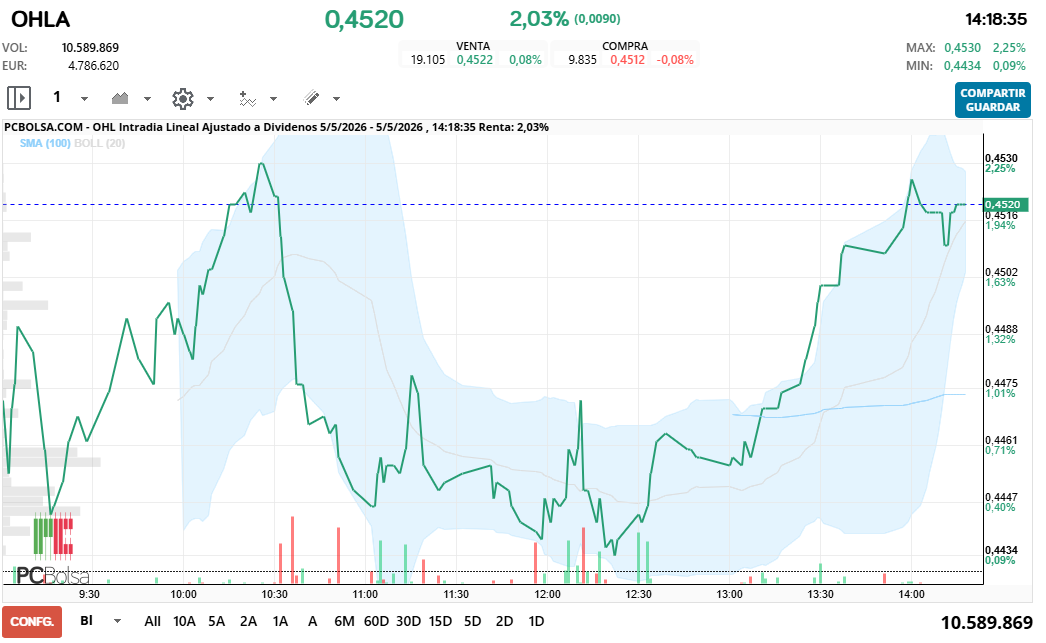The image size is (1046, 643).
Task: Click the bottom-right volume 10.589.869
Action: (987, 622)
